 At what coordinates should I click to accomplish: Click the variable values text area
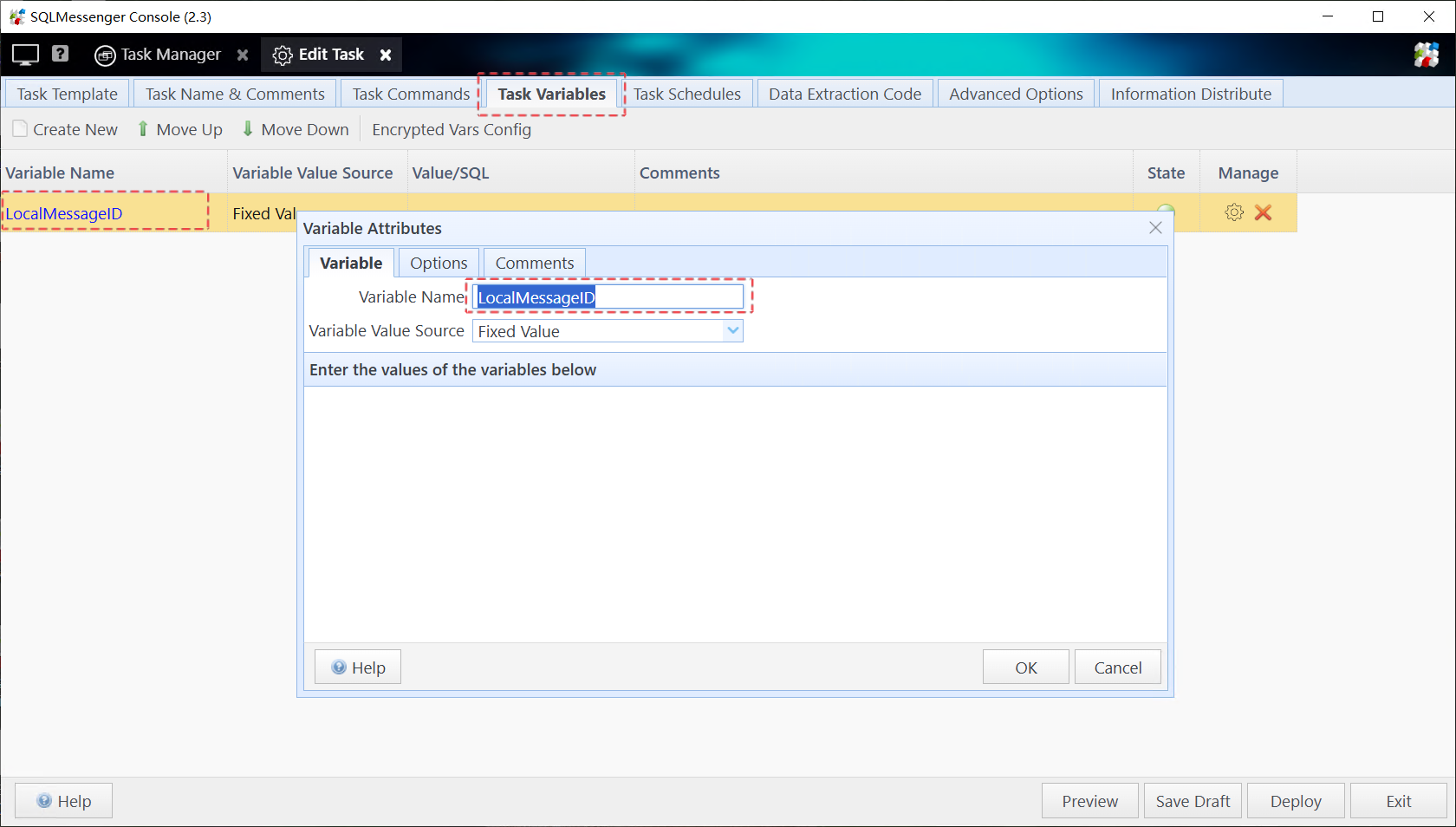(735, 513)
